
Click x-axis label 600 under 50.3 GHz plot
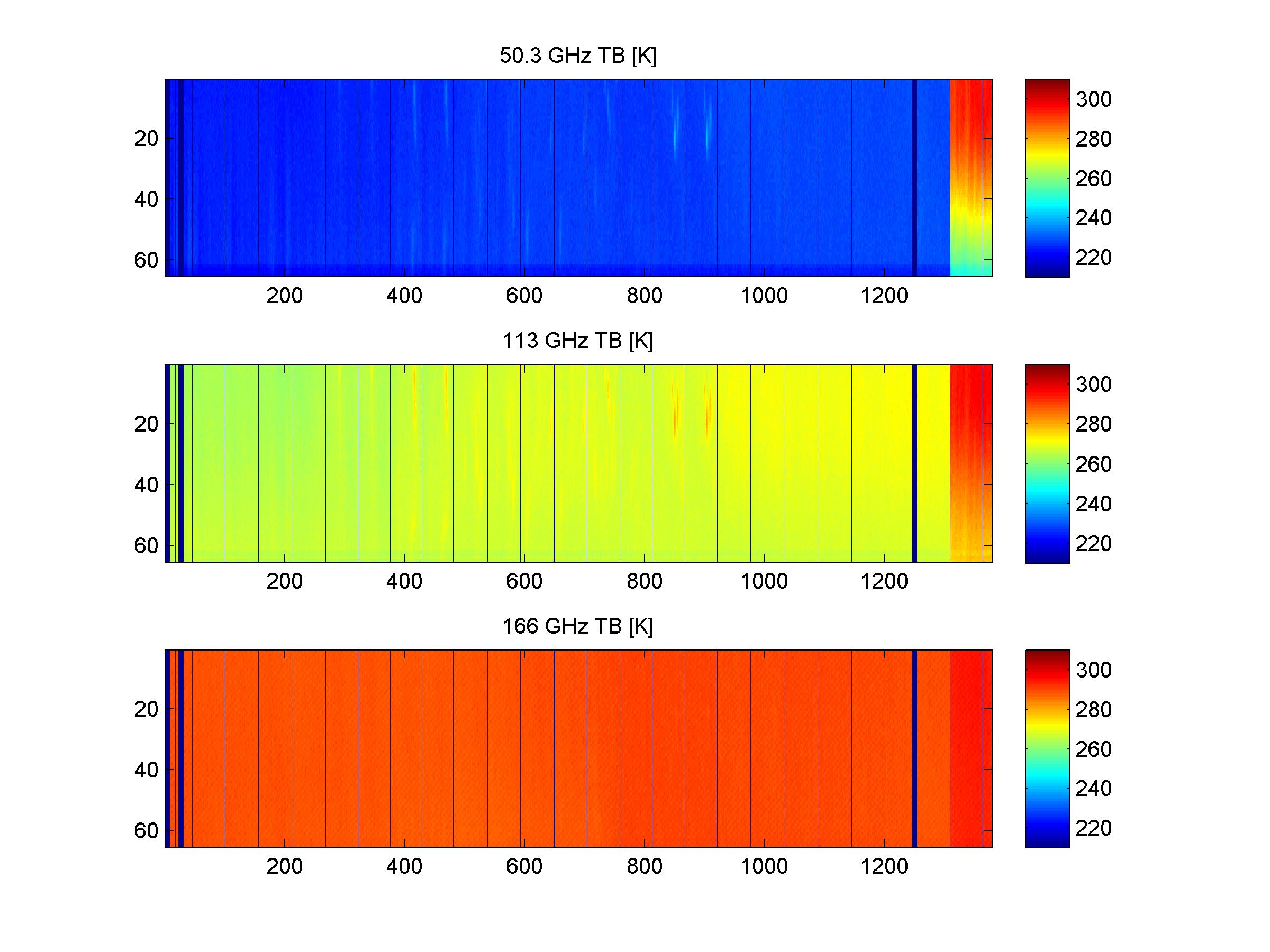click(524, 296)
